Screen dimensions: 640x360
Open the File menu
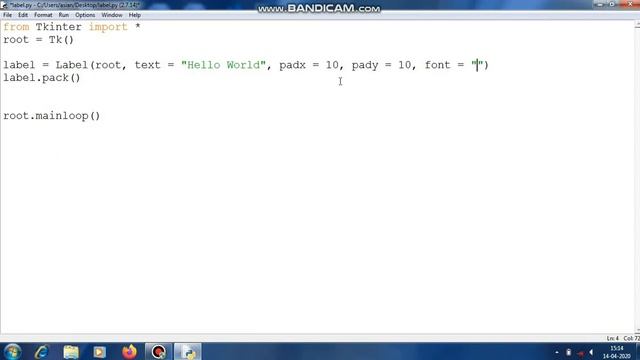(x=7, y=15)
